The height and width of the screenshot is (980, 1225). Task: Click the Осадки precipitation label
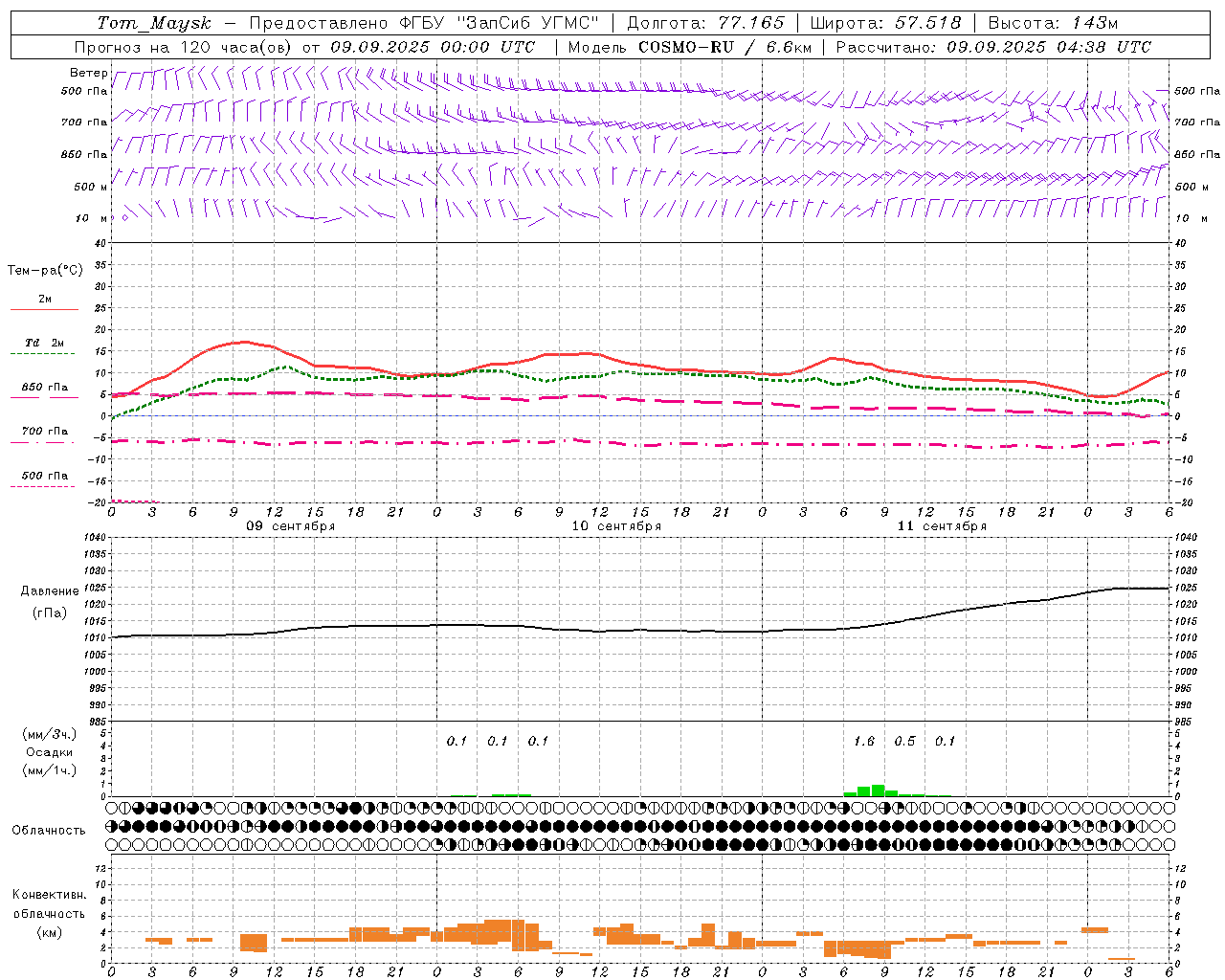[49, 752]
